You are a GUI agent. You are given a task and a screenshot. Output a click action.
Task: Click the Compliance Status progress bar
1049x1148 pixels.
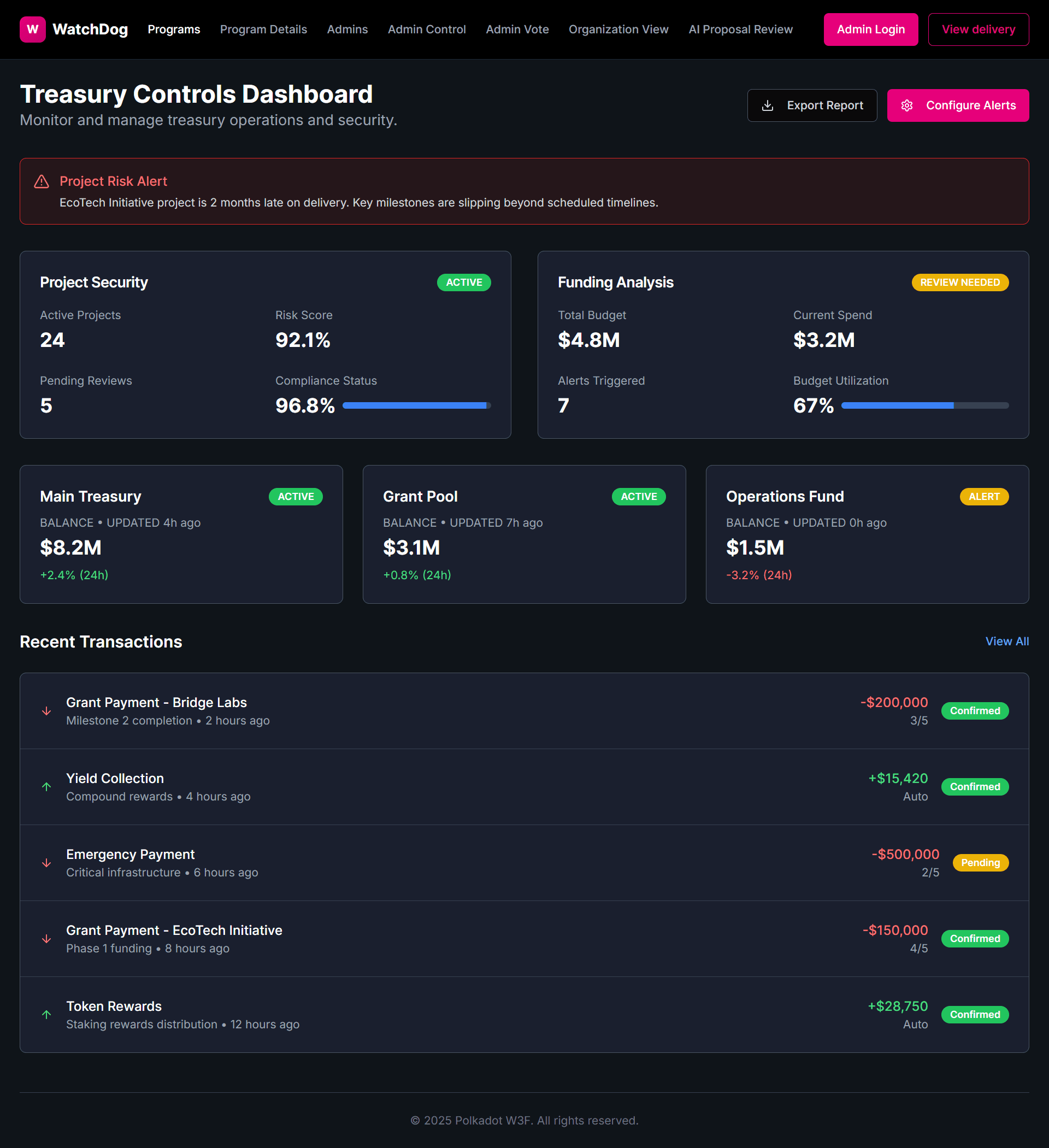pos(416,405)
